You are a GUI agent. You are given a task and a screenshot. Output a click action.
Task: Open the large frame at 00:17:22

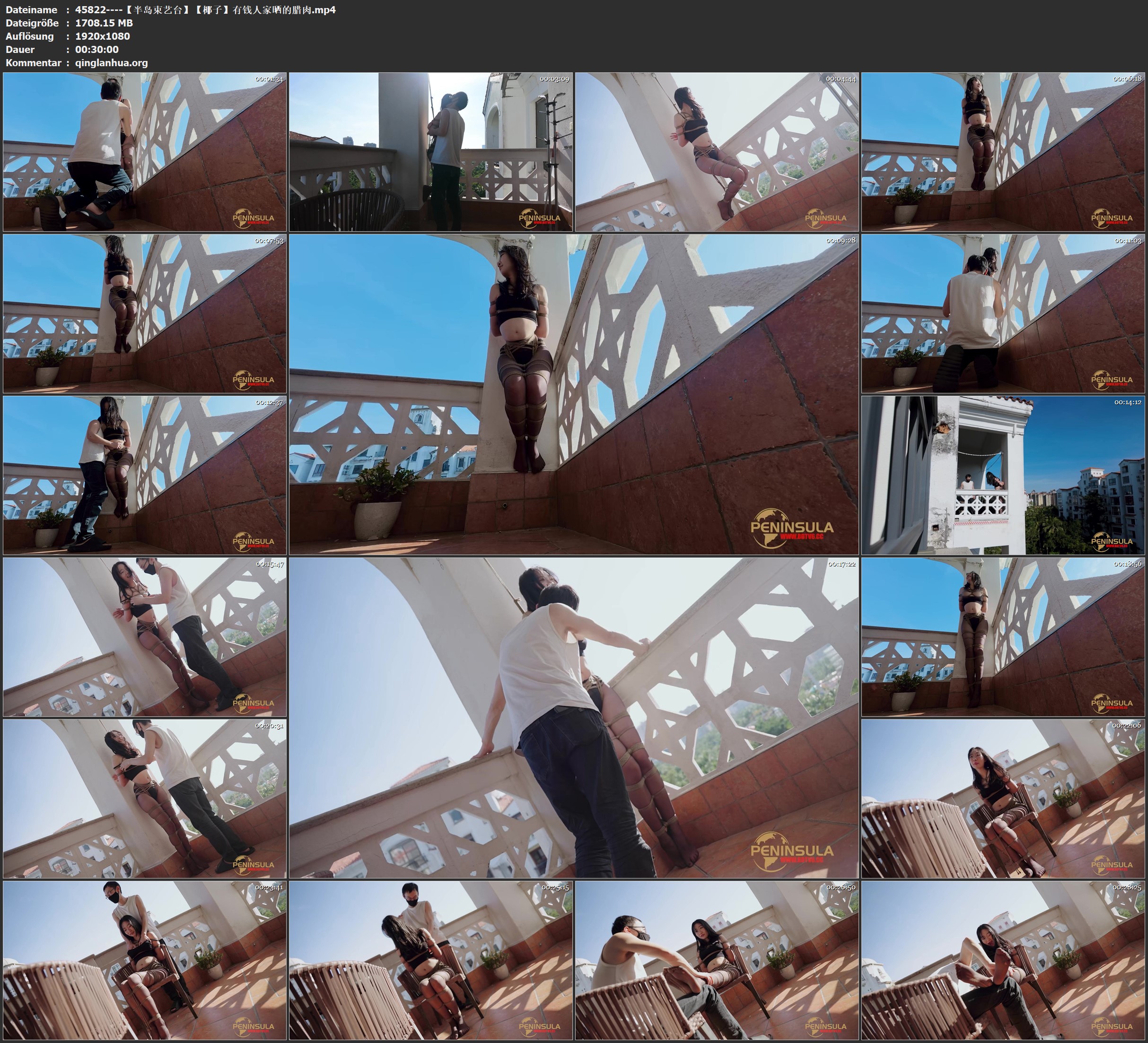[573, 717]
